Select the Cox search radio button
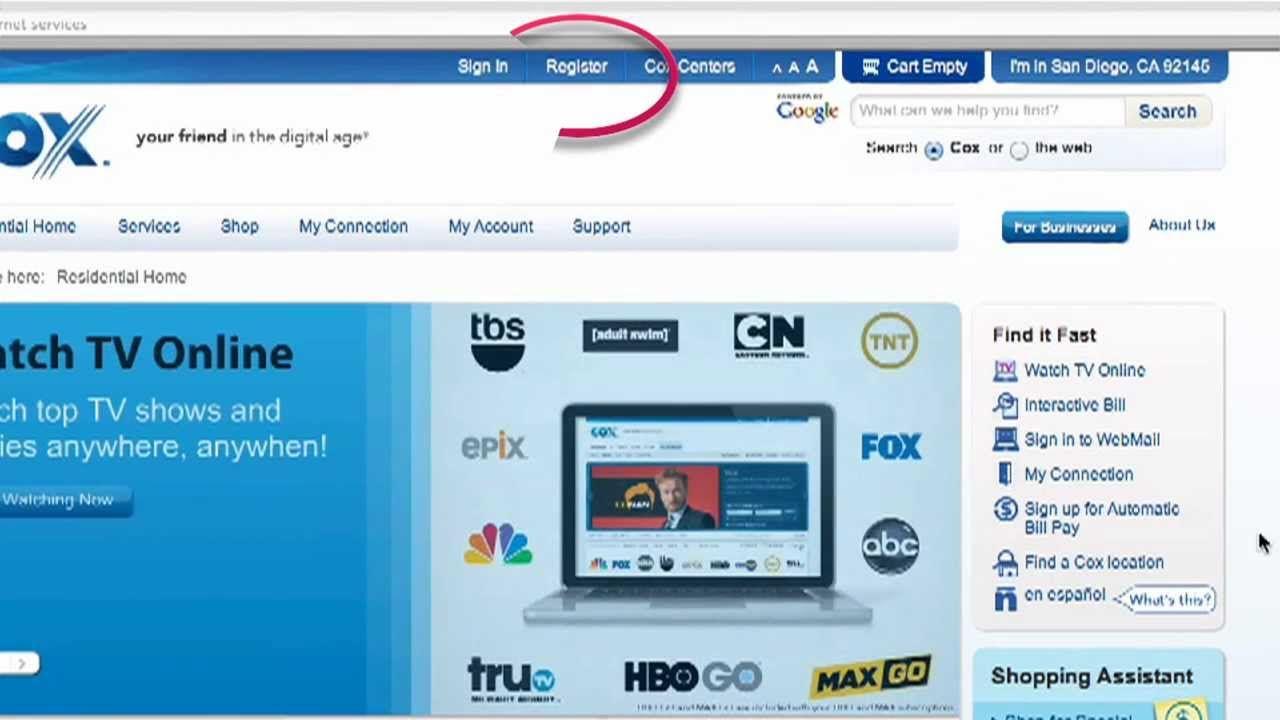This screenshot has height=720, width=1280. coord(934,150)
